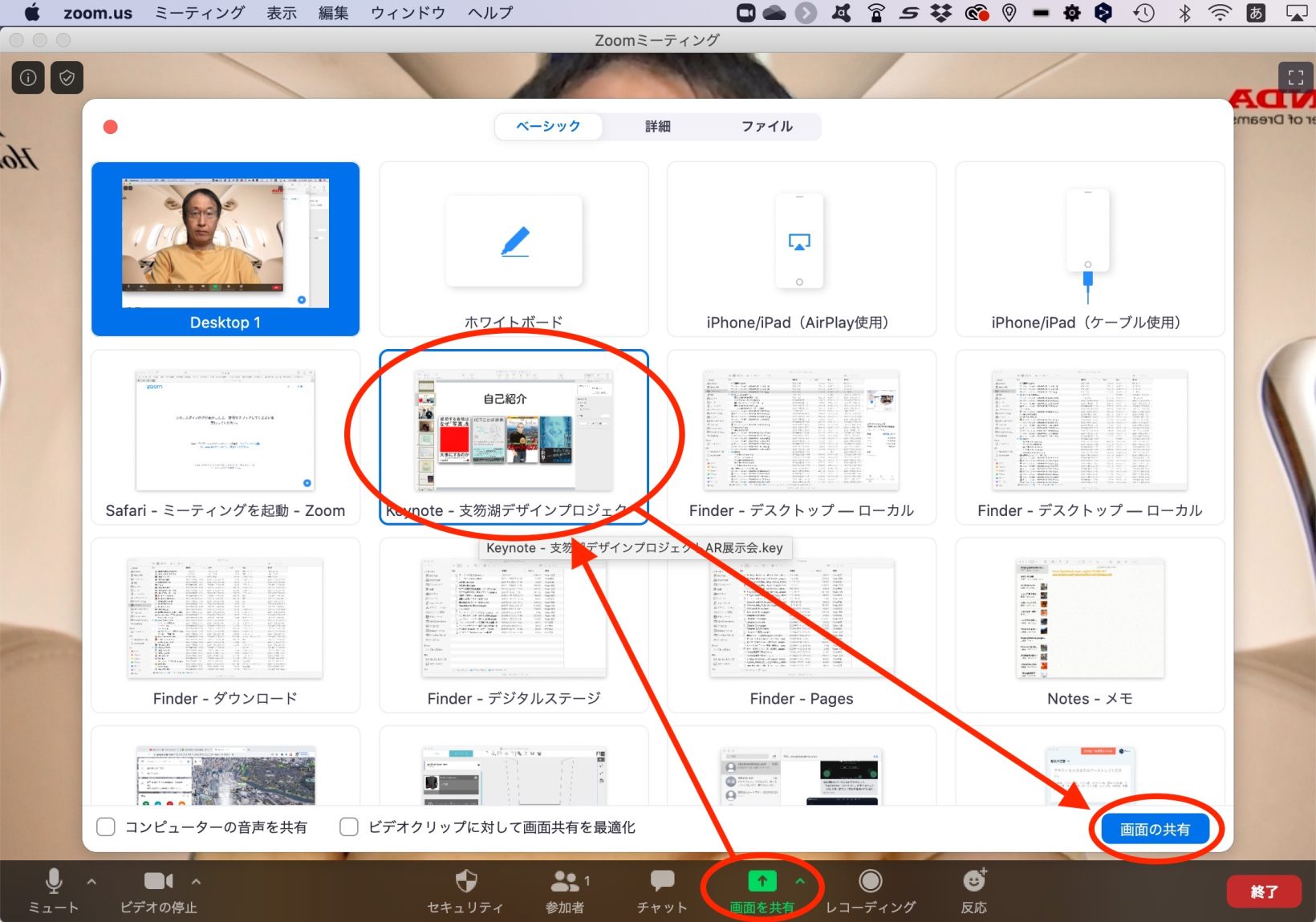Close the share dialog with the red dot
The width and height of the screenshot is (1316, 922).
pyautogui.click(x=111, y=127)
